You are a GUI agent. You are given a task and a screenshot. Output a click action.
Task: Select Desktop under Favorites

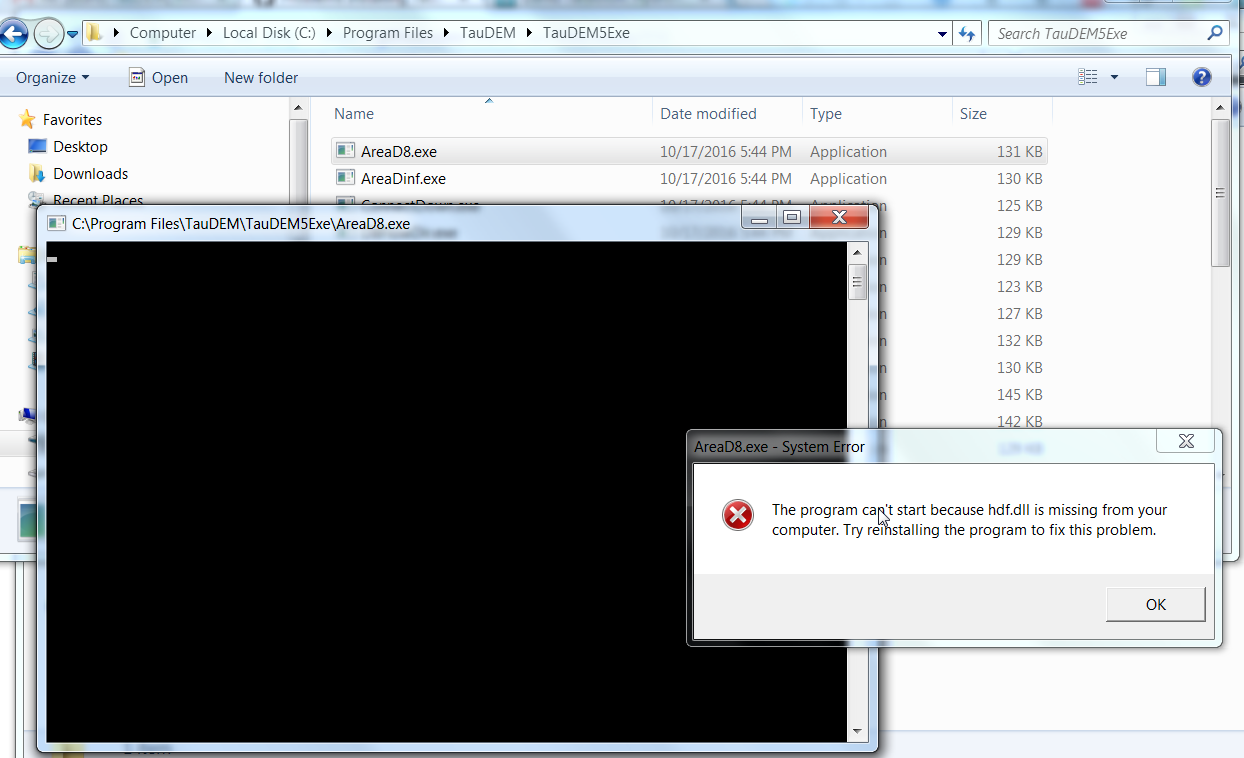coord(82,146)
